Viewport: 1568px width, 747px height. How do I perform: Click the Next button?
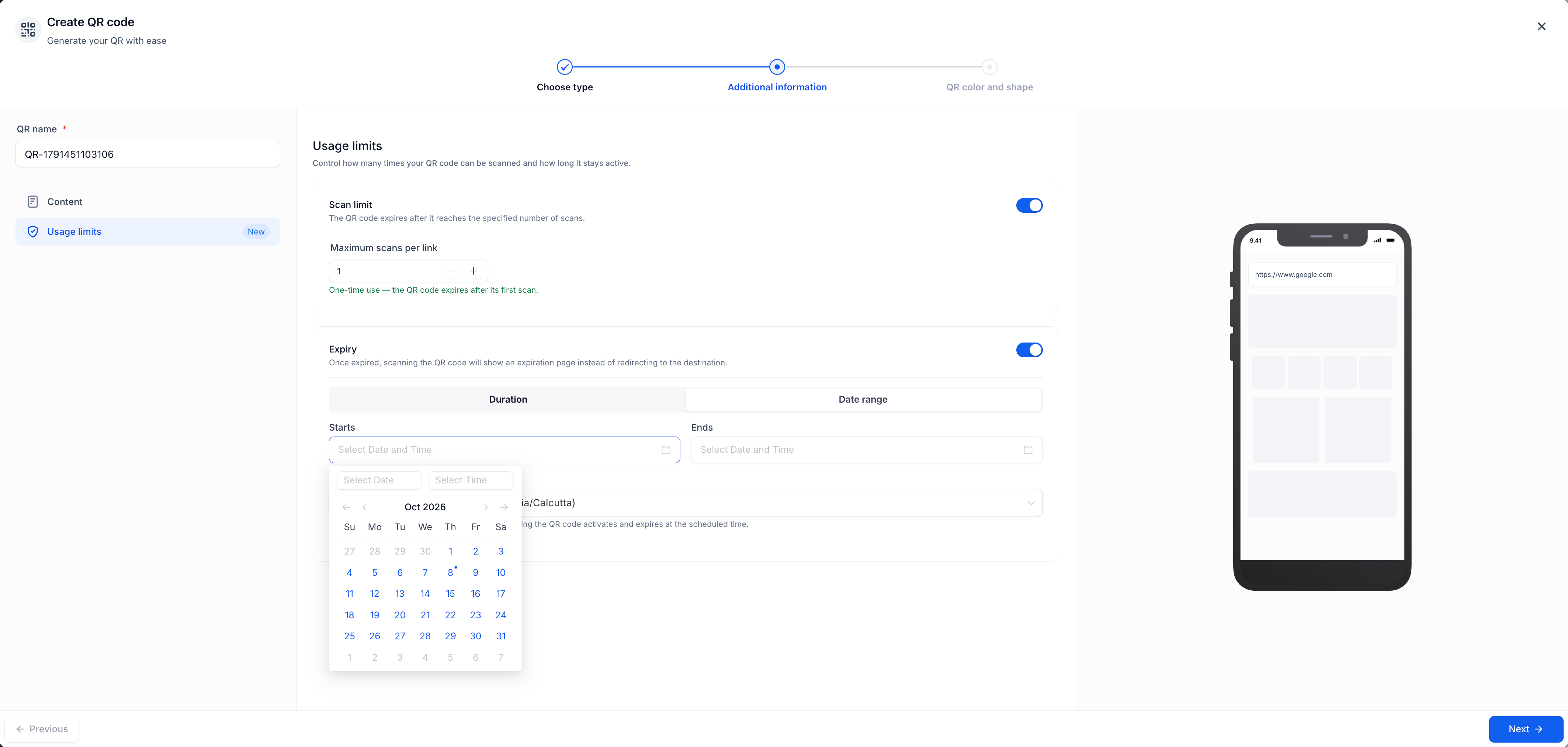tap(1525, 729)
